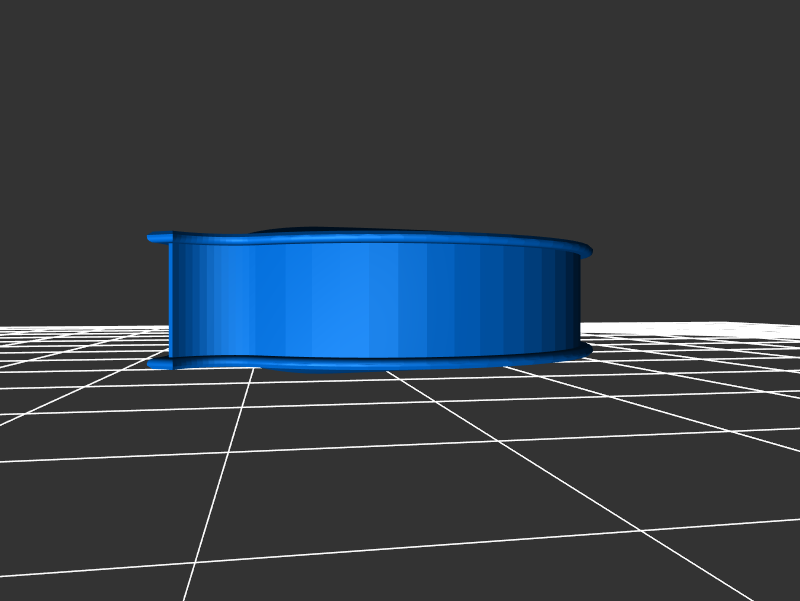800x601 pixels.
Task: Click the empty background in the top-right corner
Action: (x=760, y=40)
